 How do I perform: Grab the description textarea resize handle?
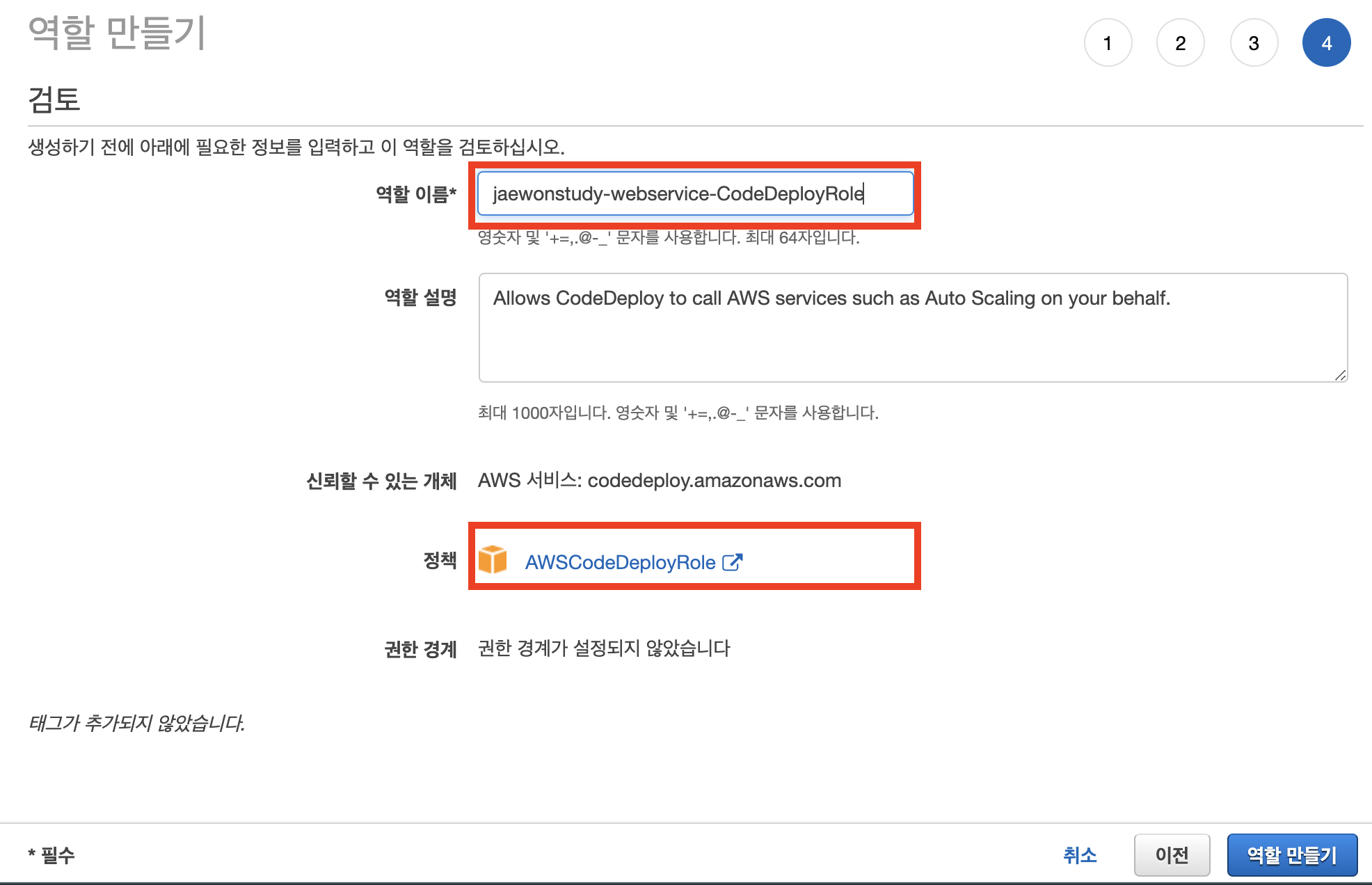click(1340, 375)
